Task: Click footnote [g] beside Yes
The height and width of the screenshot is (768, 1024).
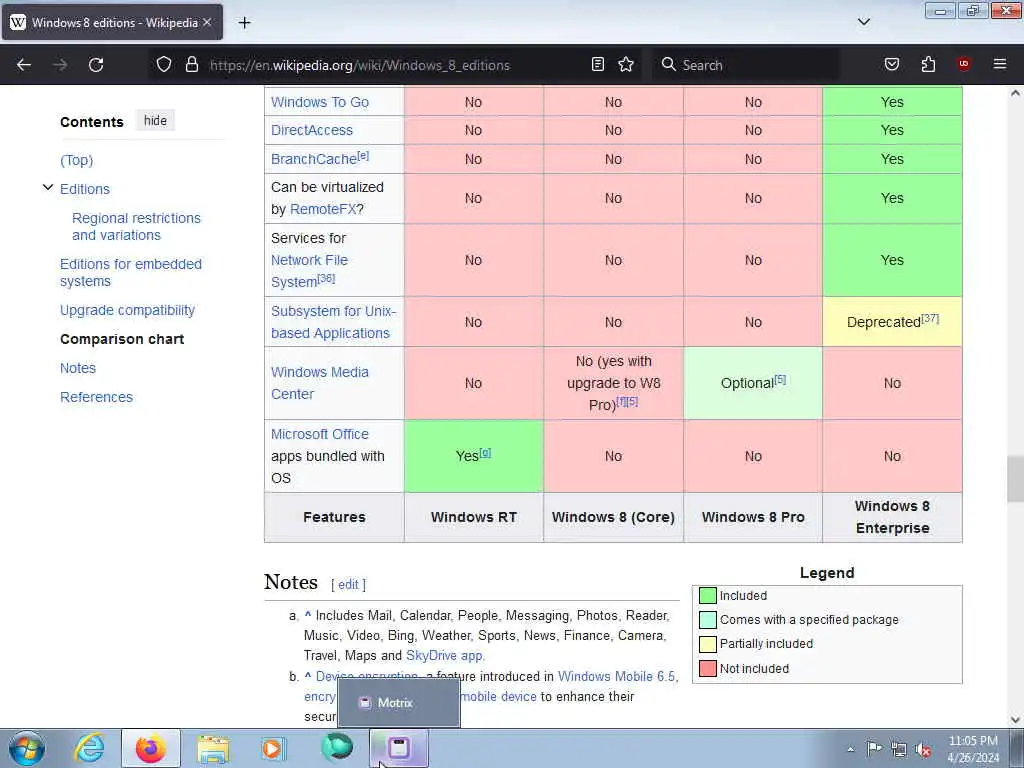Action: [x=485, y=453]
